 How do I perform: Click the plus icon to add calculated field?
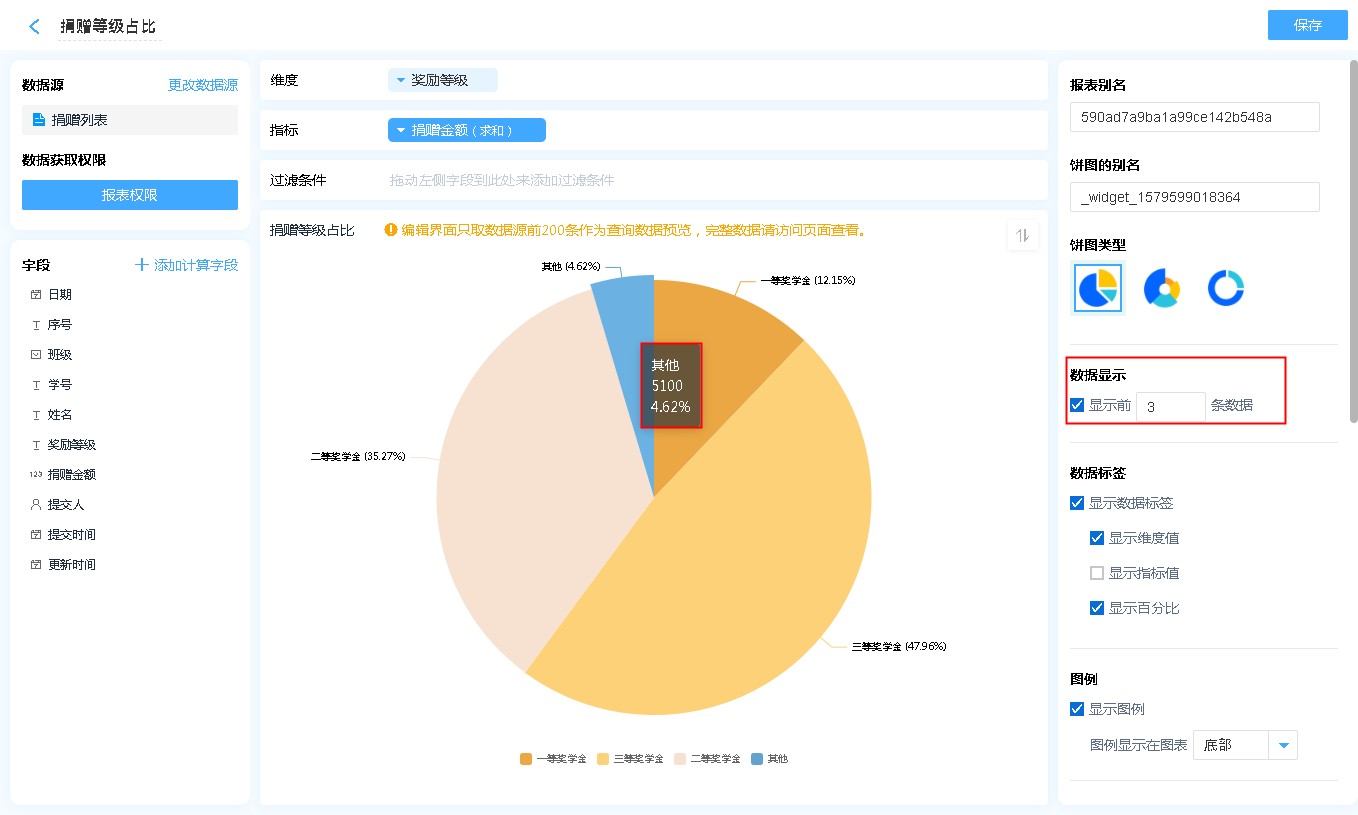coord(142,265)
